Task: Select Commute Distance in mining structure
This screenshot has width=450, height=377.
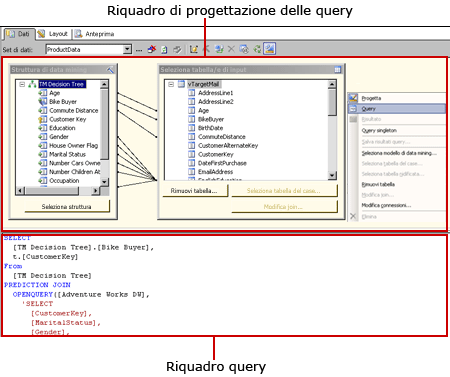Action: (74, 110)
